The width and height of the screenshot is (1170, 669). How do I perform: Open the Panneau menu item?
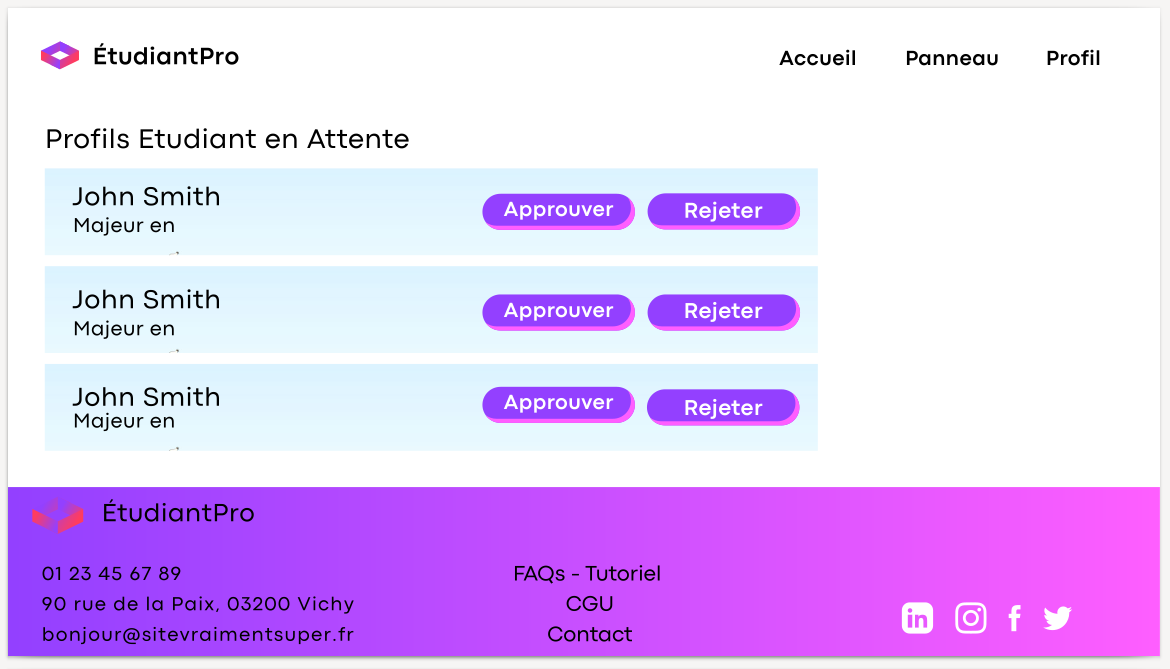951,58
